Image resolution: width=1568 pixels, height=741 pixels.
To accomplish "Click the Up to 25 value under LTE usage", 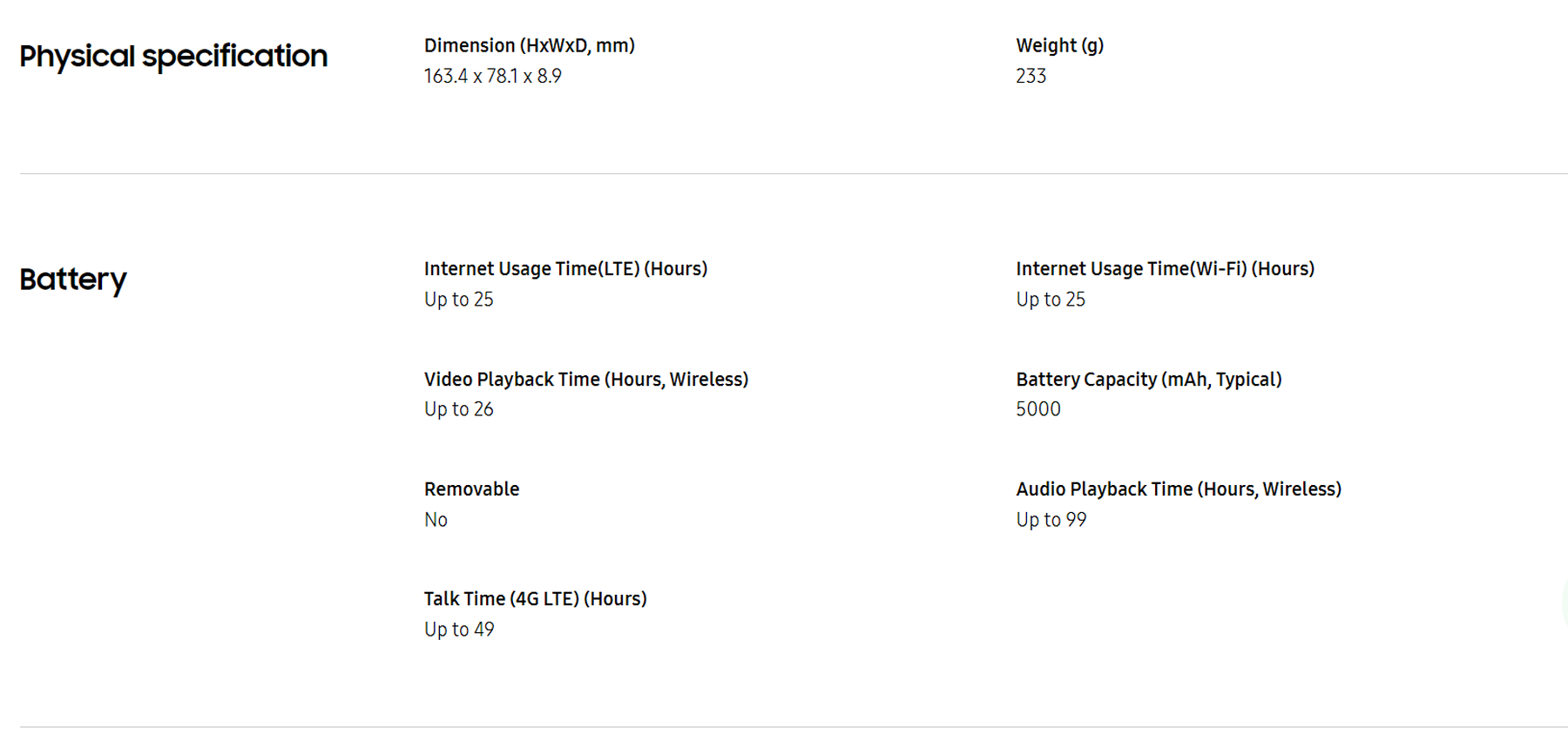I will (x=459, y=300).
